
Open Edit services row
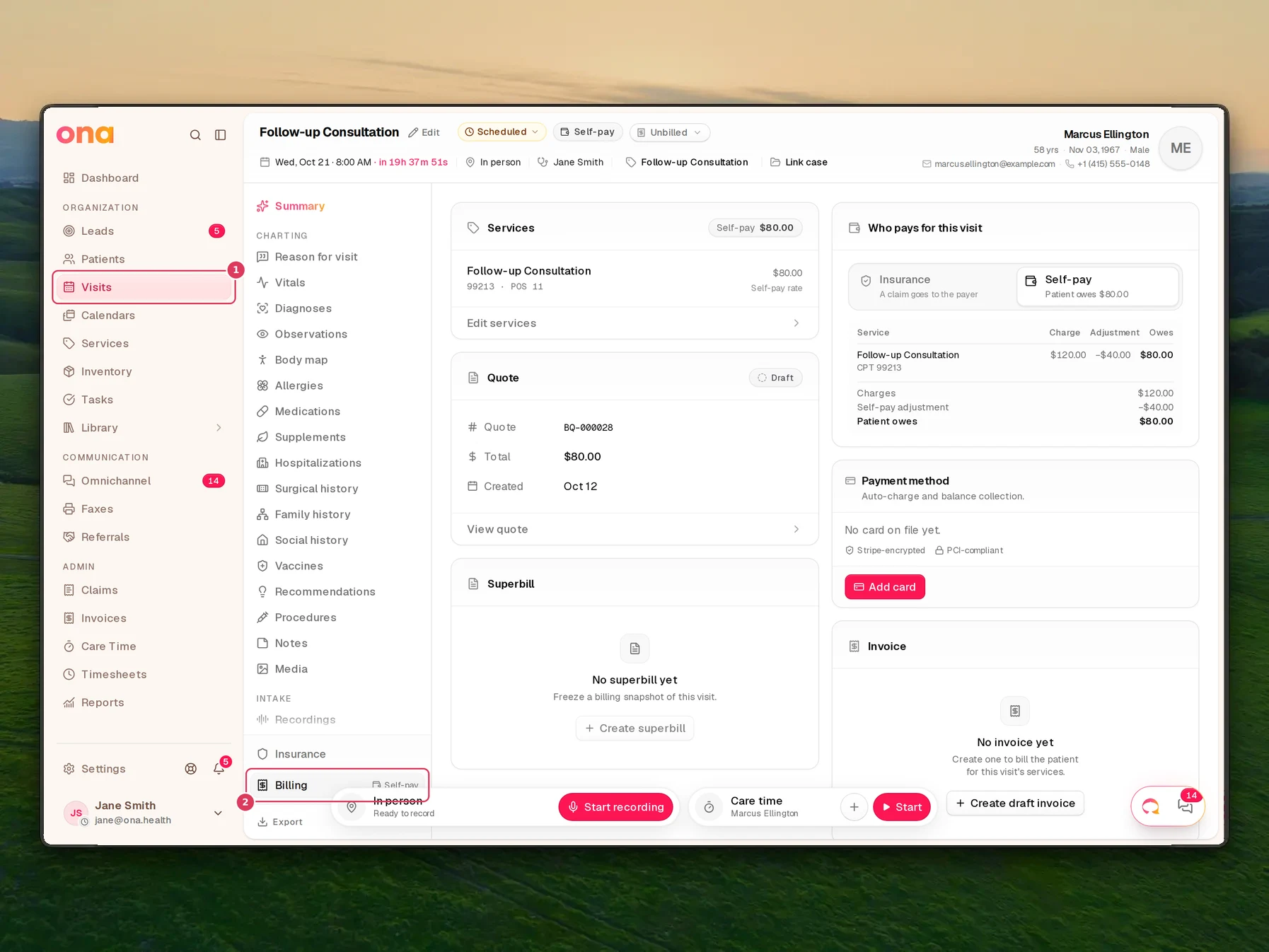(x=634, y=323)
